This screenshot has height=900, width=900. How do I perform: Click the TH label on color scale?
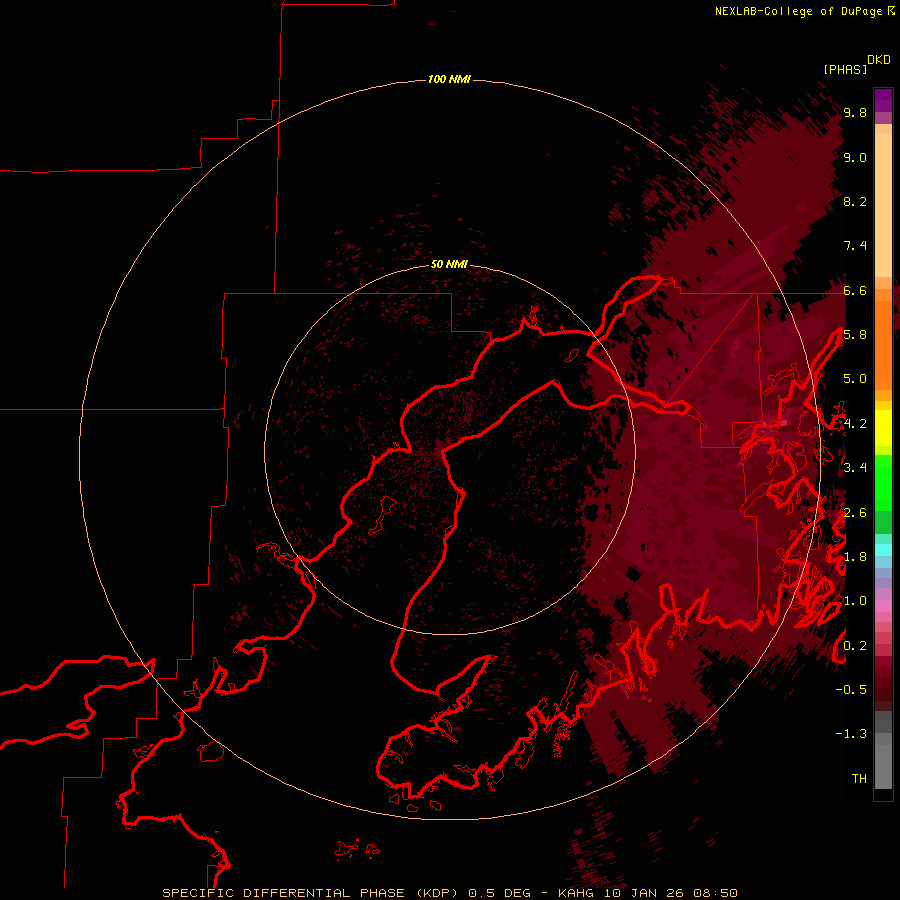click(x=859, y=778)
